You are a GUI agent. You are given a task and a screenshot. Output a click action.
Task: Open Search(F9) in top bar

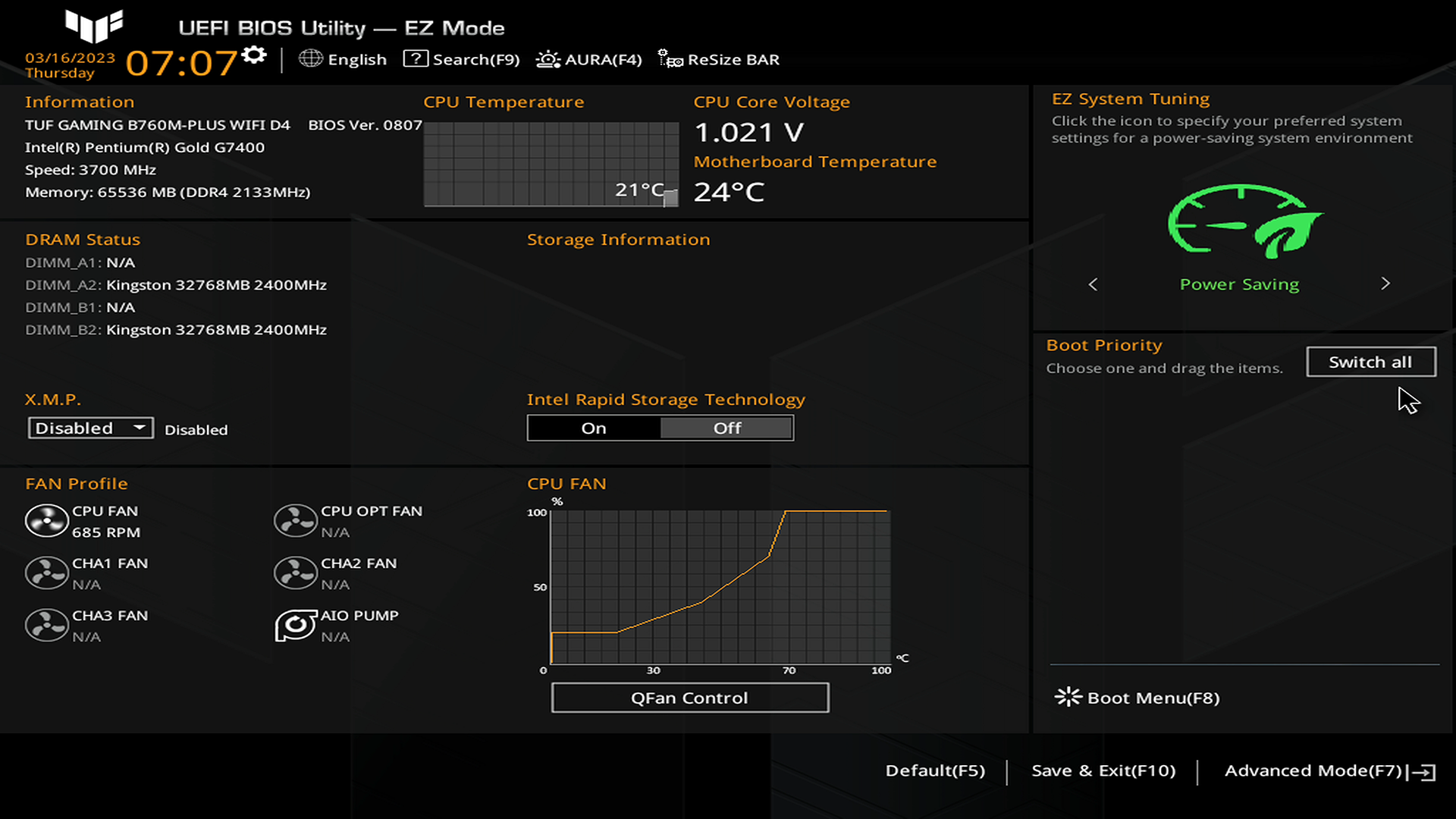click(x=461, y=59)
